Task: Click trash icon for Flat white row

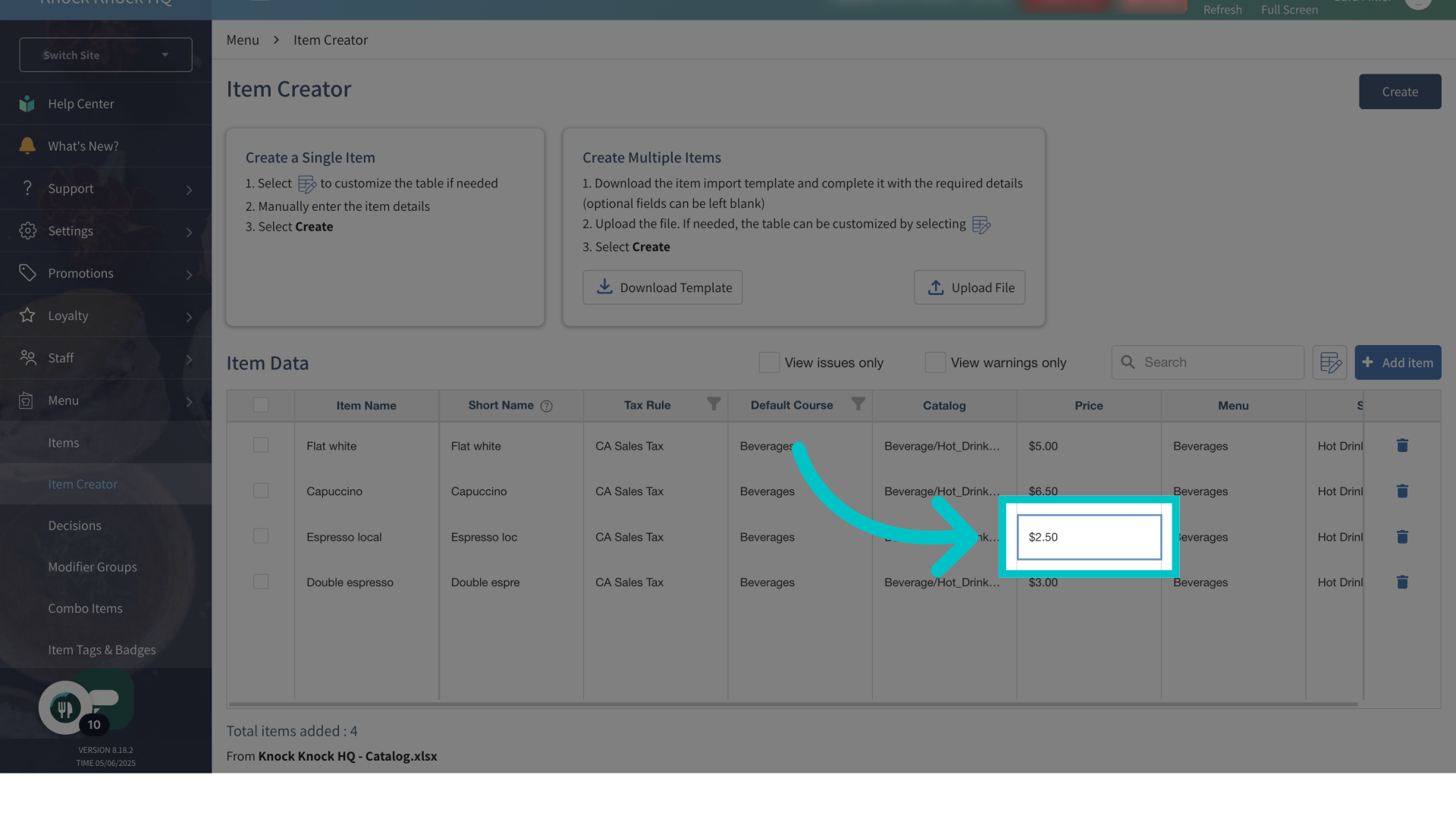Action: (1402, 446)
